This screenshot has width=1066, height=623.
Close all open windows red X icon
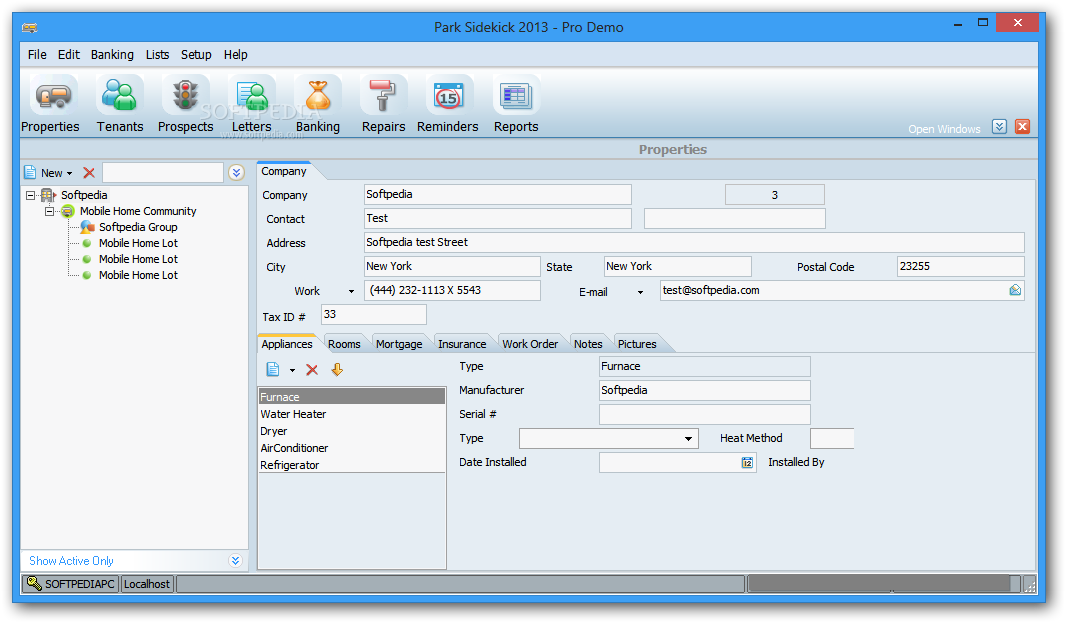1022,127
